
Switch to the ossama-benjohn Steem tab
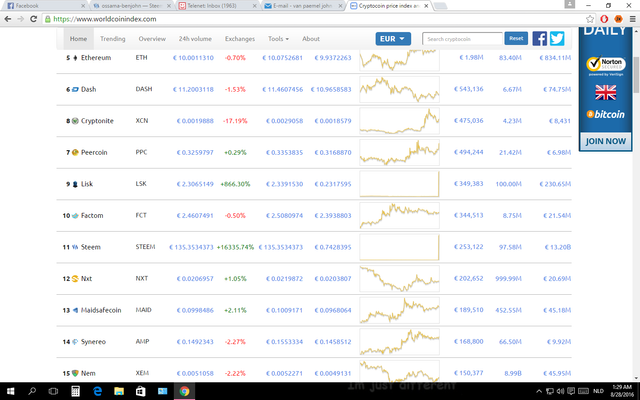tap(131, 6)
